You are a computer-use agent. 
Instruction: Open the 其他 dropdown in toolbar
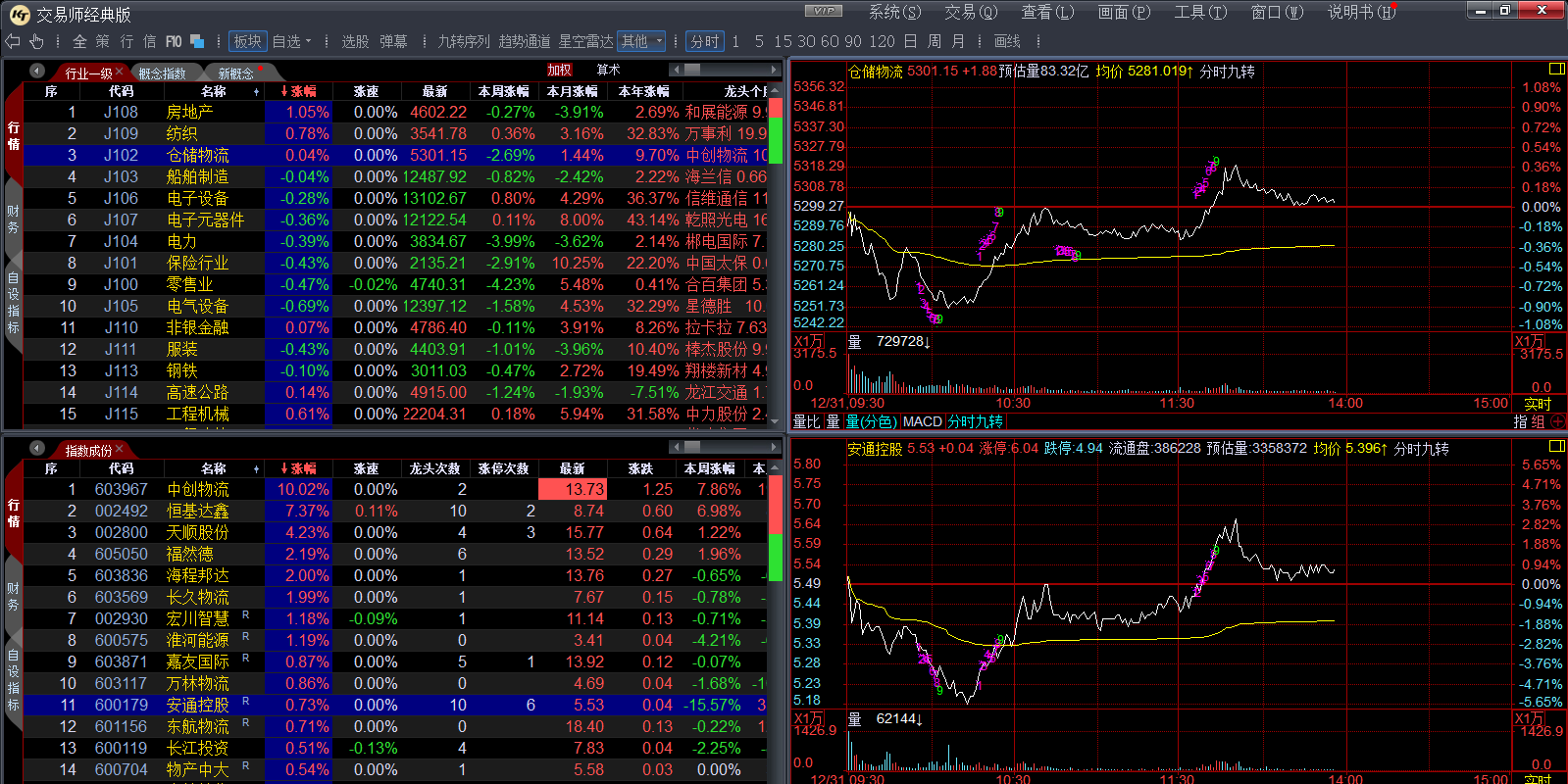[642, 41]
